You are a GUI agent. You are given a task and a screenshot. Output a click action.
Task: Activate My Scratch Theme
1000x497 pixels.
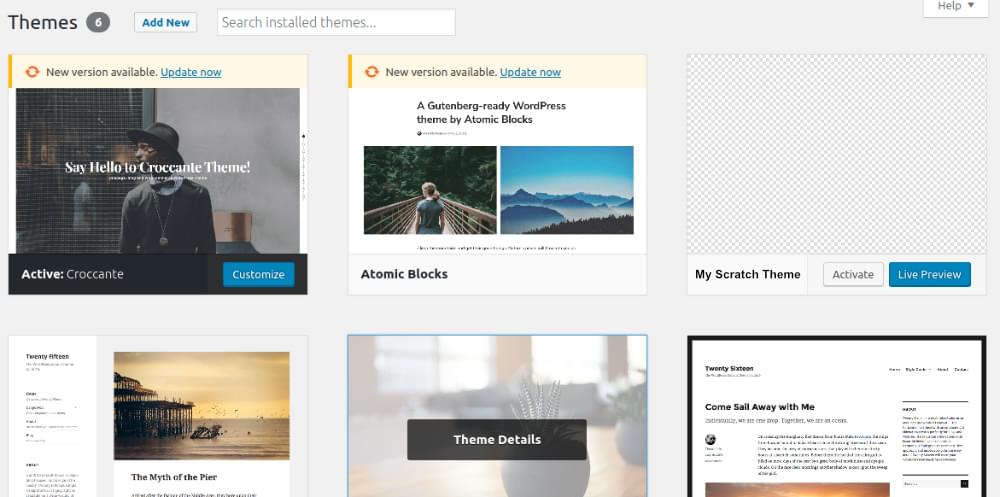853,274
